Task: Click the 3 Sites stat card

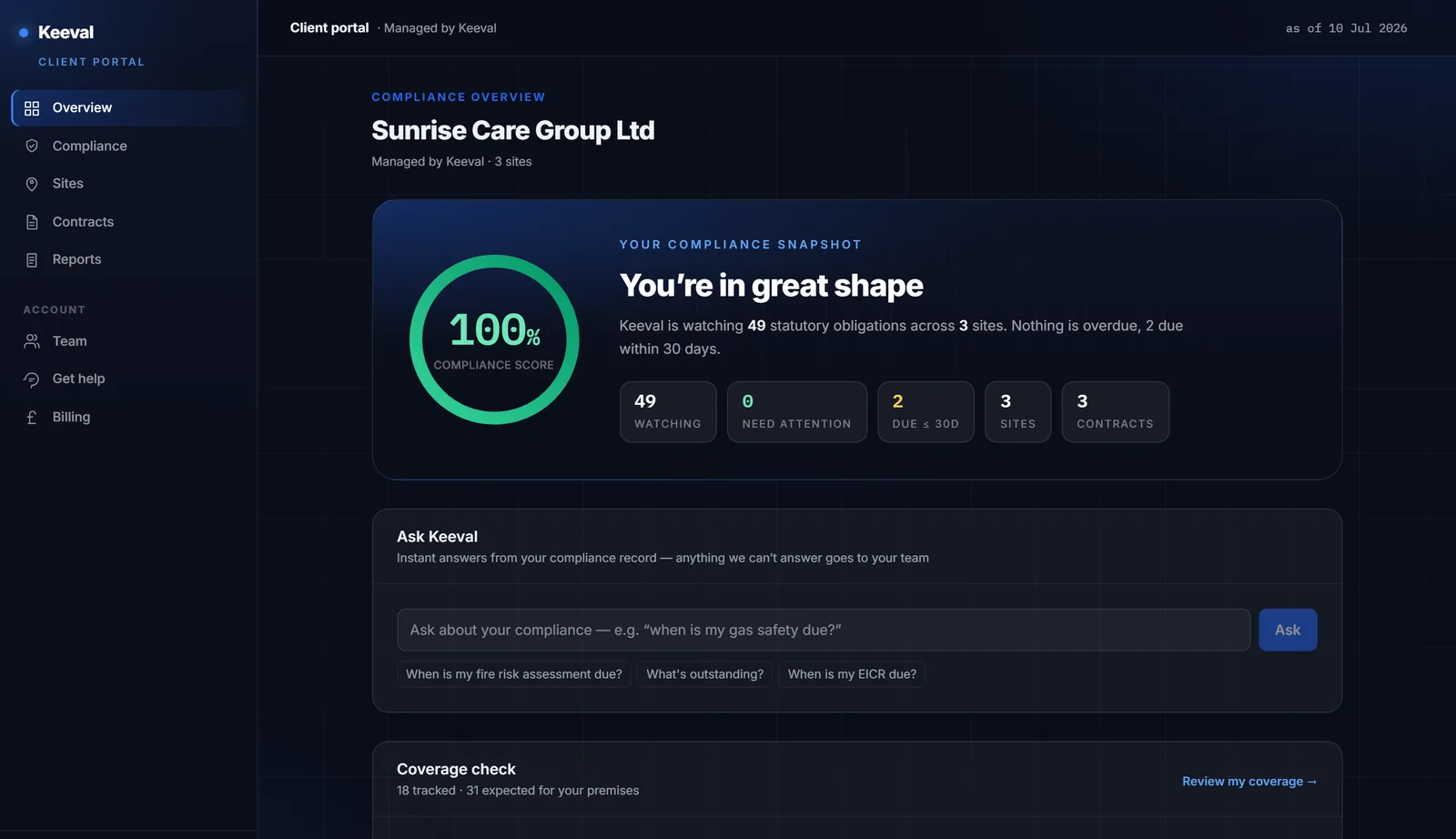Action: tap(1017, 412)
